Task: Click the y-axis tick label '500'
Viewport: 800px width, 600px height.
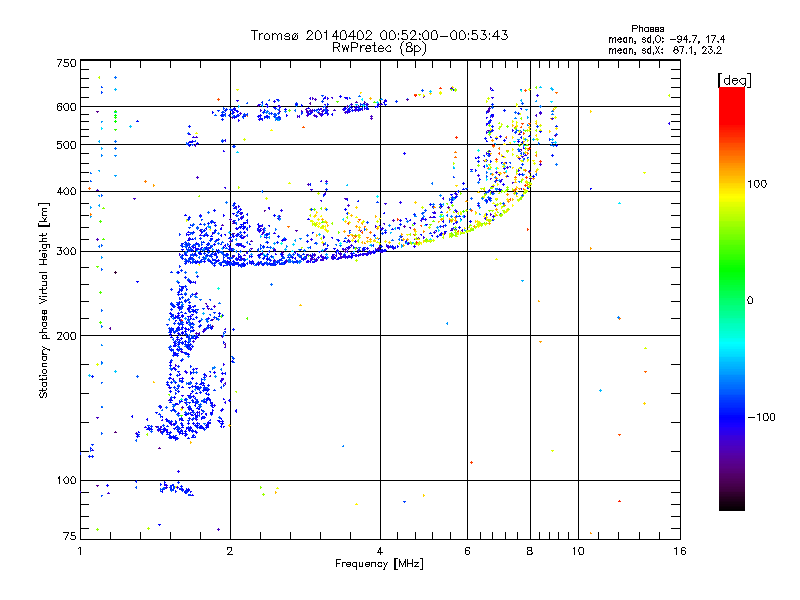Action: 66,145
